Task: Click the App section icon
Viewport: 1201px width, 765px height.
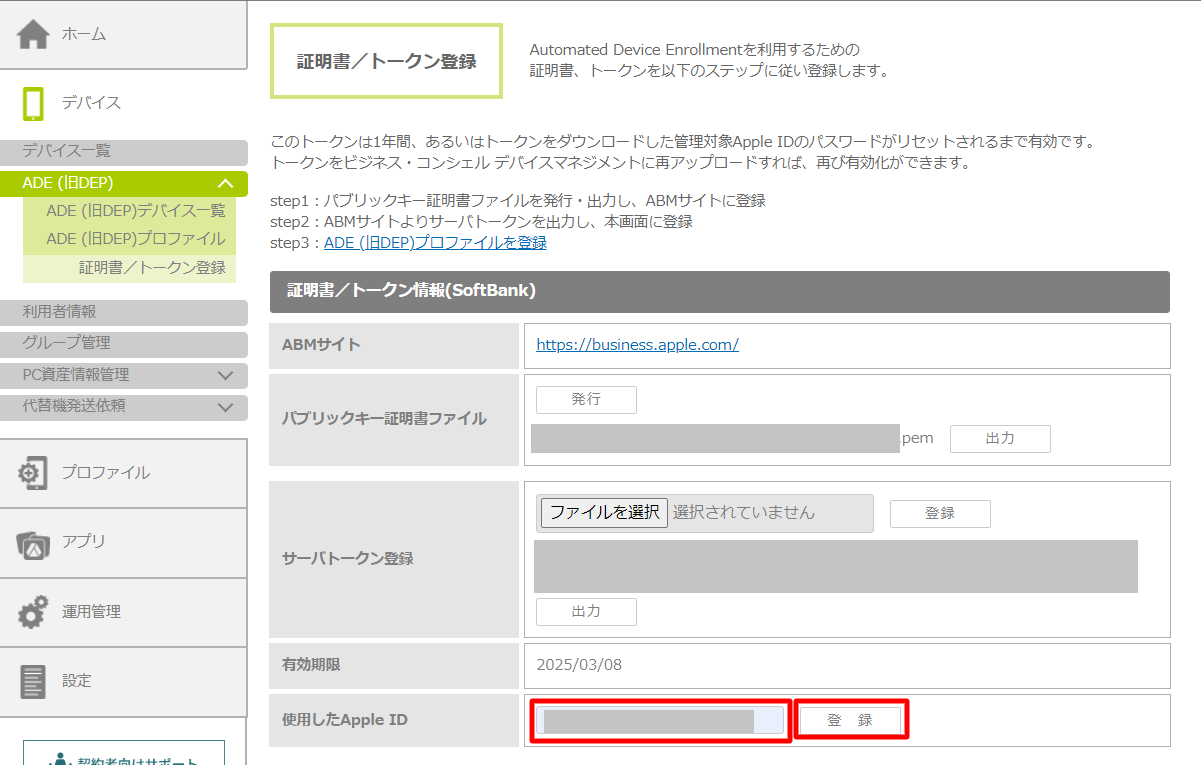Action: tap(33, 542)
